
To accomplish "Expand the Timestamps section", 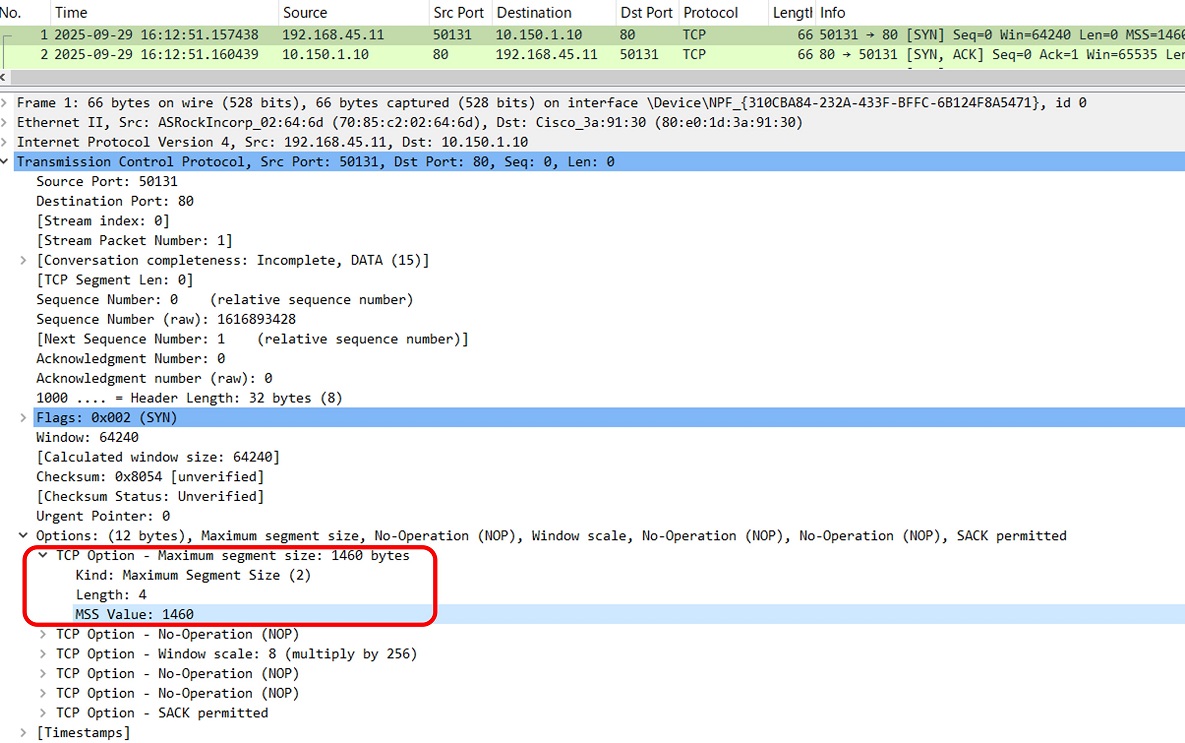I will pyautogui.click(x=24, y=733).
